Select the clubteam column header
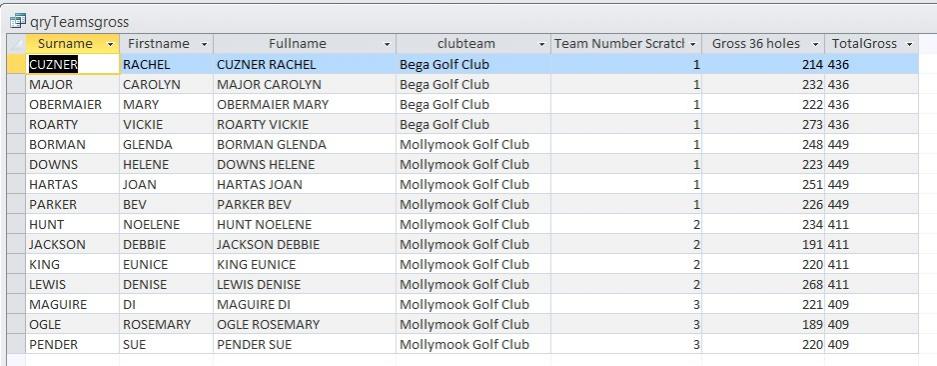 click(x=466, y=44)
